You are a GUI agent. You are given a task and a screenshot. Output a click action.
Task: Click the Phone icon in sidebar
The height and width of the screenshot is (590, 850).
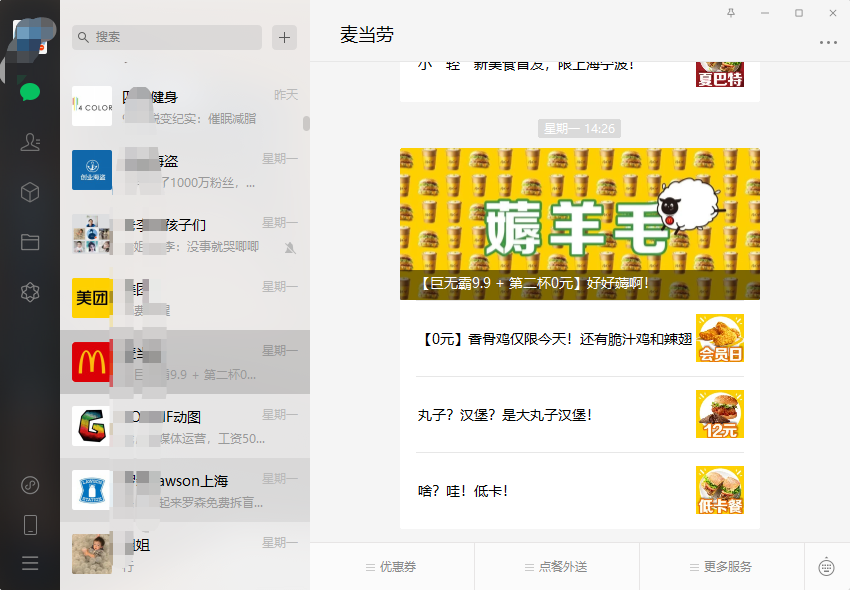coord(30,525)
